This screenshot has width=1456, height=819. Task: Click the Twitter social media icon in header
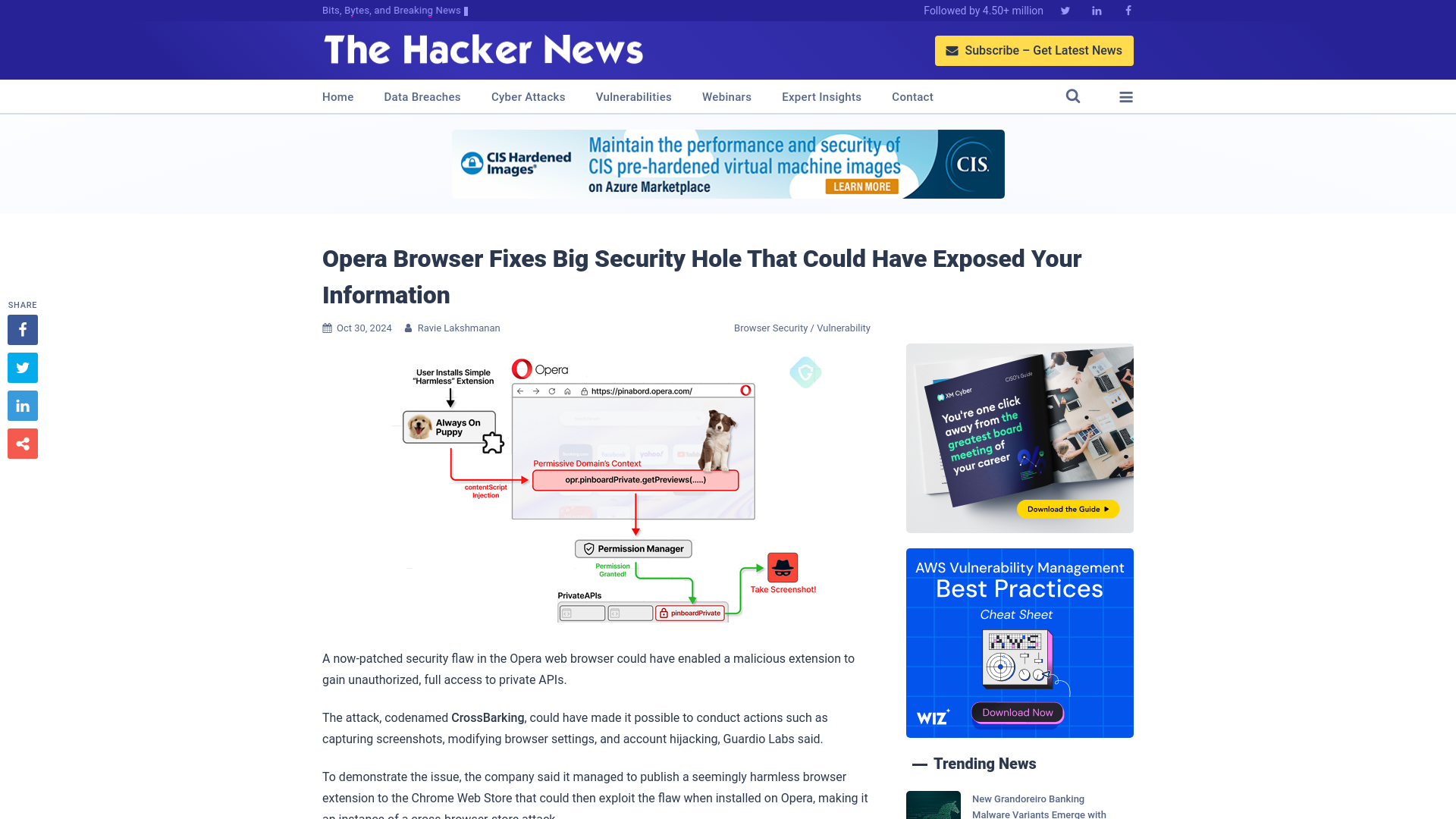pyautogui.click(x=1065, y=10)
